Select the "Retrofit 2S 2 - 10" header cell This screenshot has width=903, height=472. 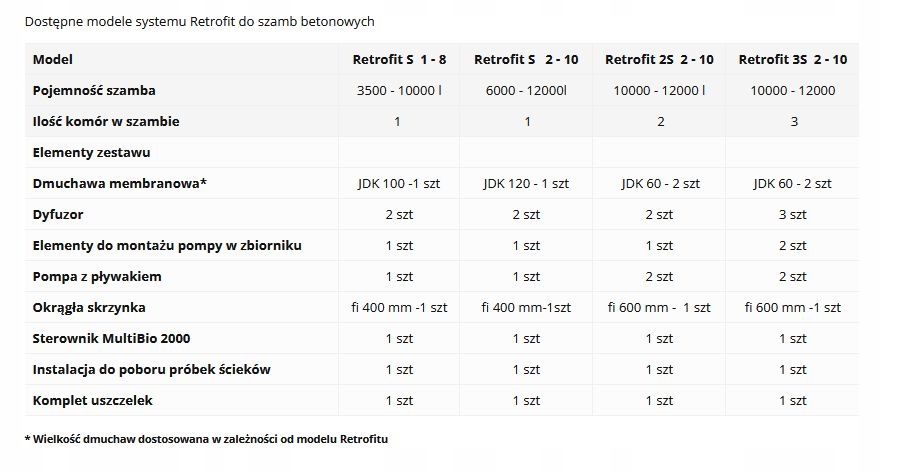[x=659, y=60]
